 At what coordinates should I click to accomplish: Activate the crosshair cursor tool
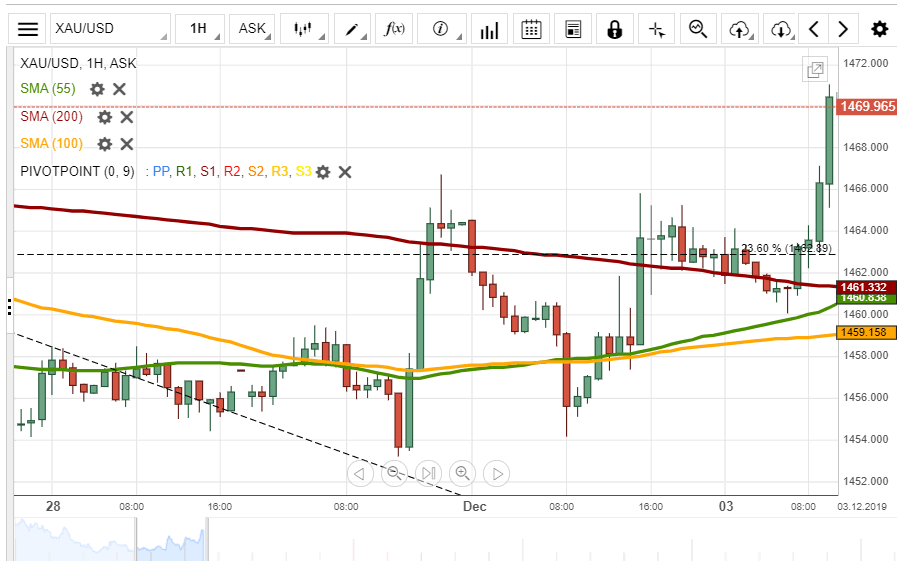click(657, 29)
